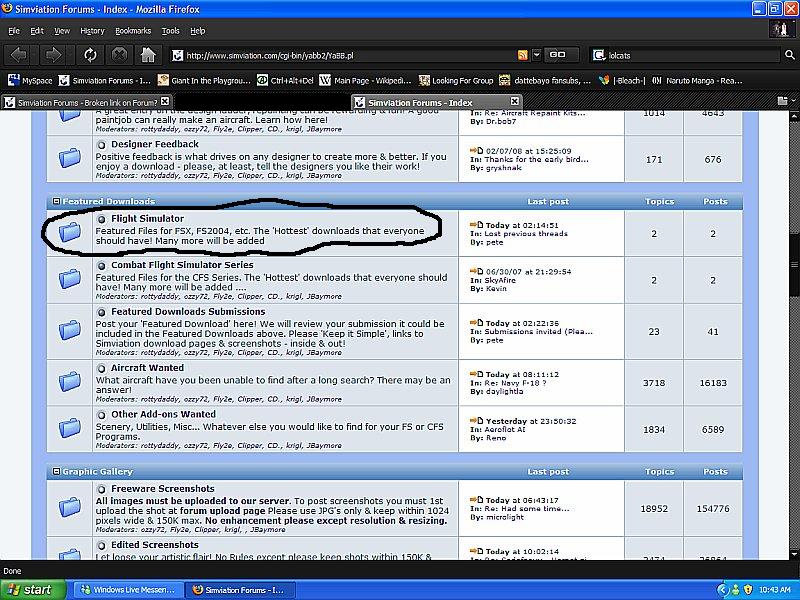The image size is (800, 600).
Task: Click the Aircraft Wanted folder icon
Action: click(70, 382)
